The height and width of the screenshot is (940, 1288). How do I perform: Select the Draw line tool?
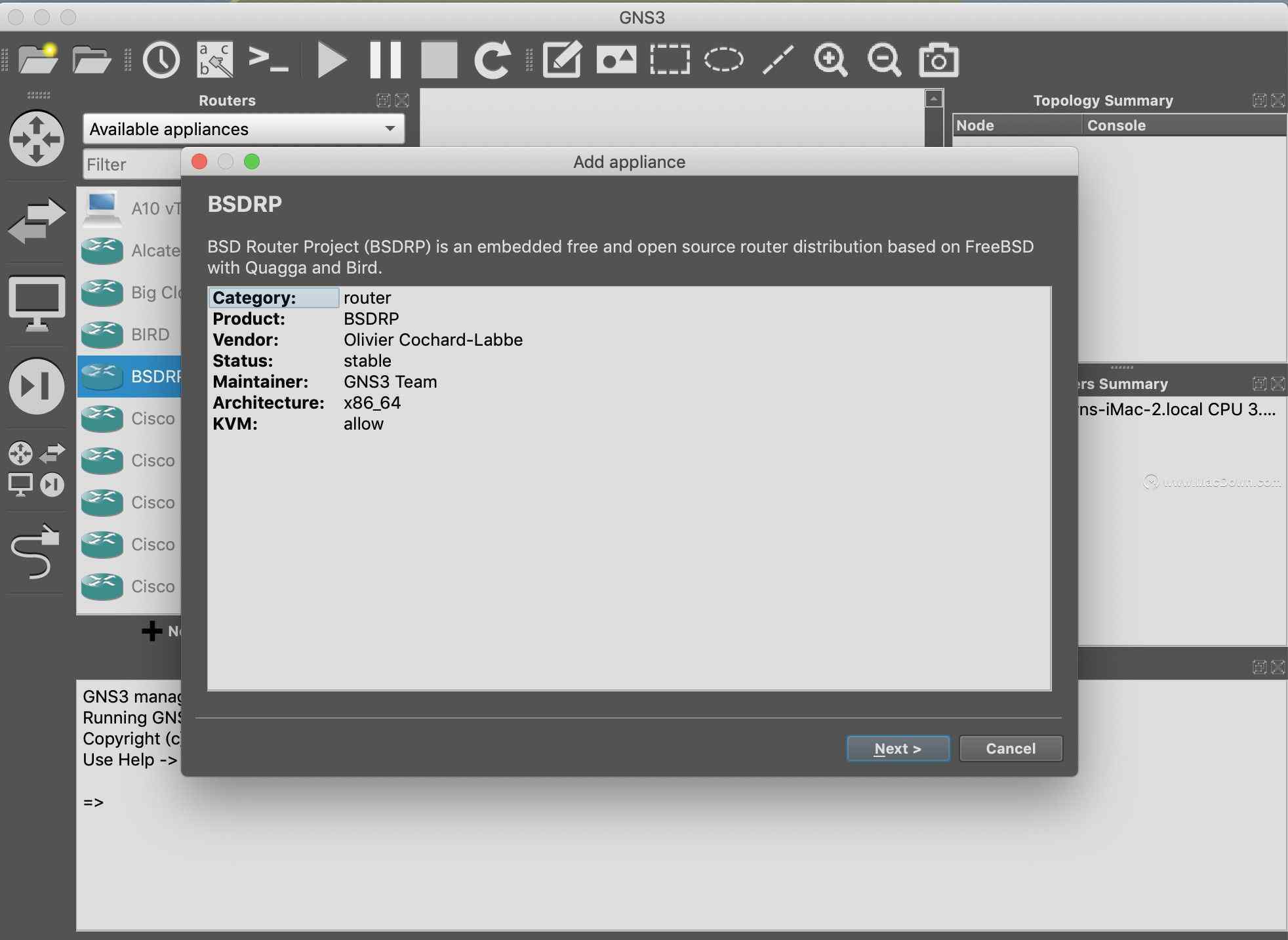[778, 60]
